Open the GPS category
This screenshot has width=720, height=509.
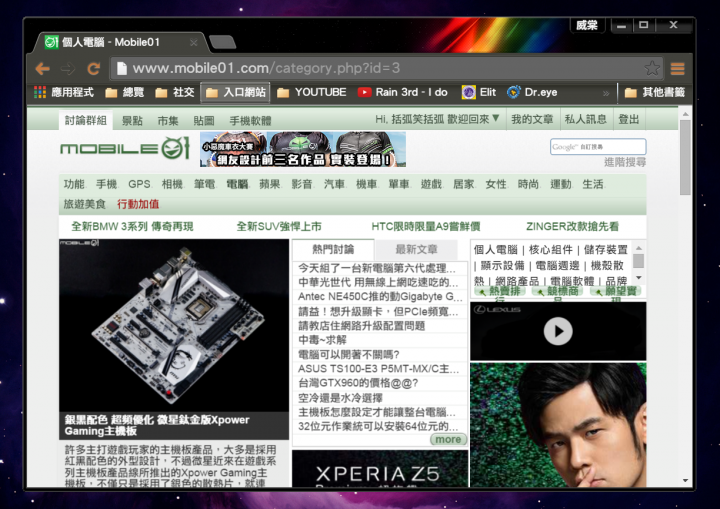pos(139,184)
